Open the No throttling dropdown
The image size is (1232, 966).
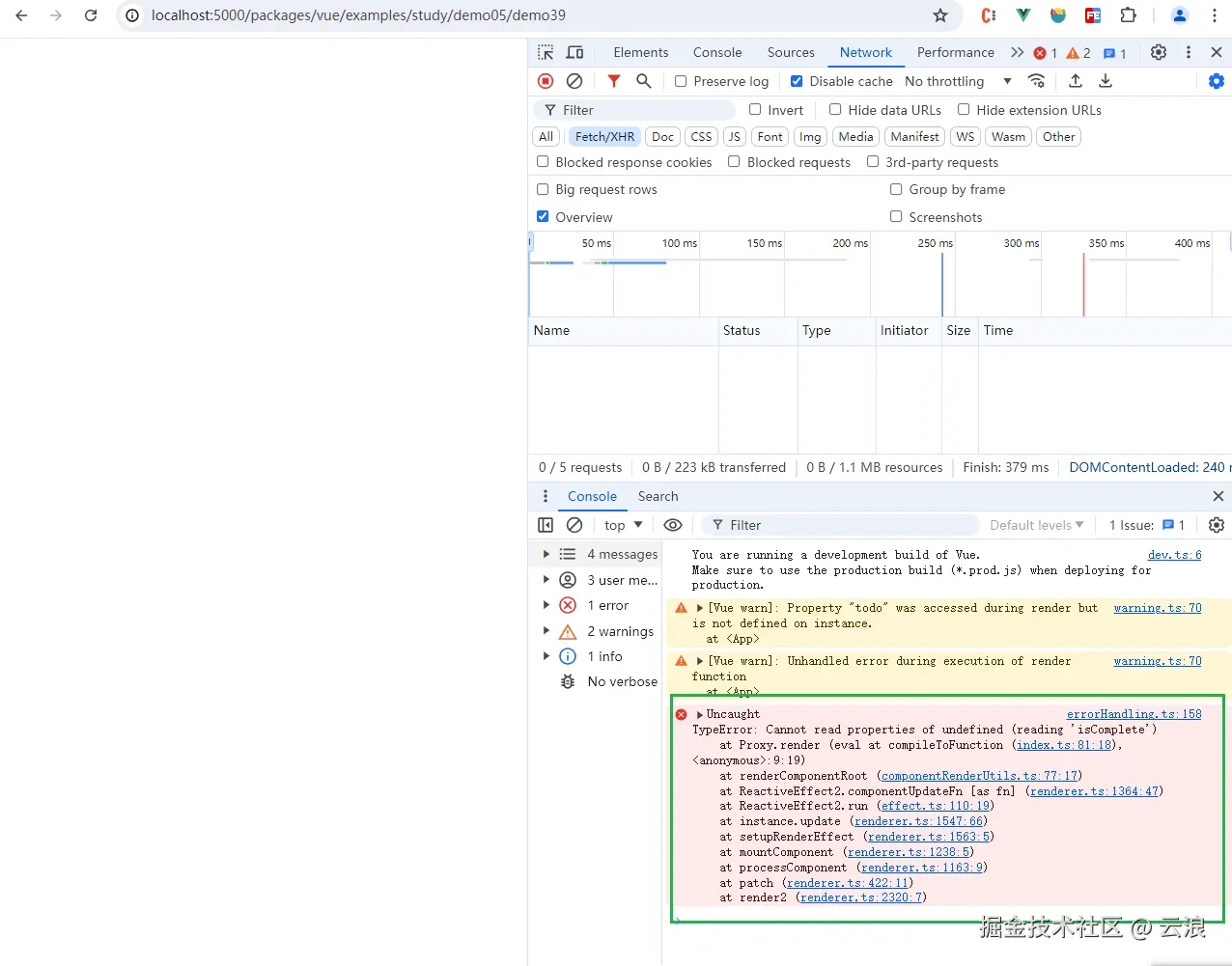tap(958, 81)
